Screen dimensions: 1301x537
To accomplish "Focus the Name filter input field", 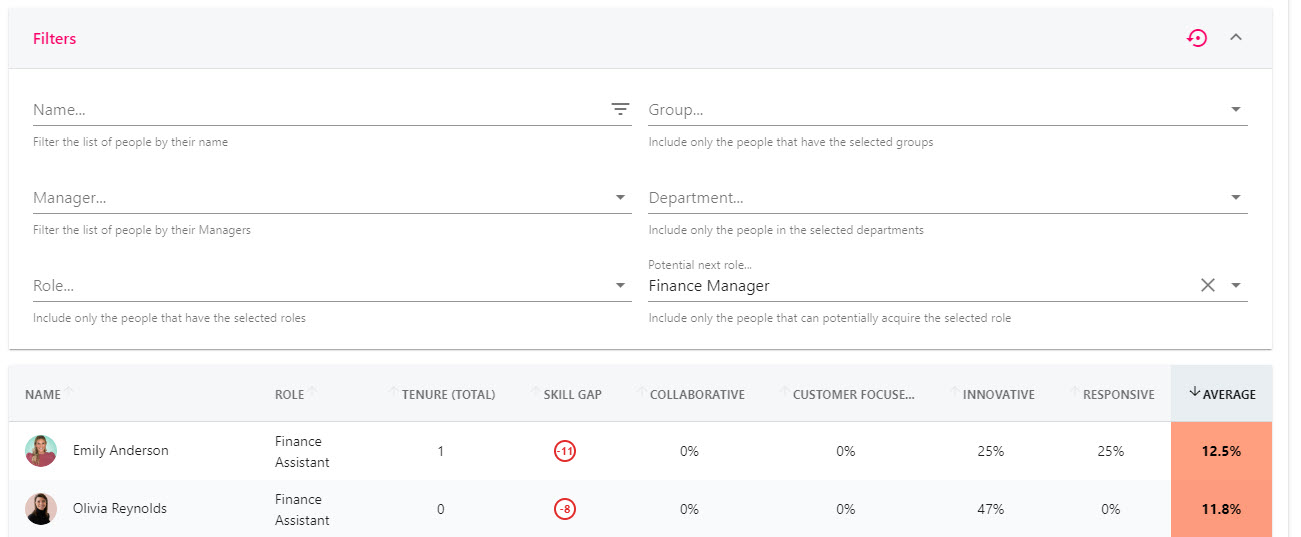I will [x=318, y=110].
